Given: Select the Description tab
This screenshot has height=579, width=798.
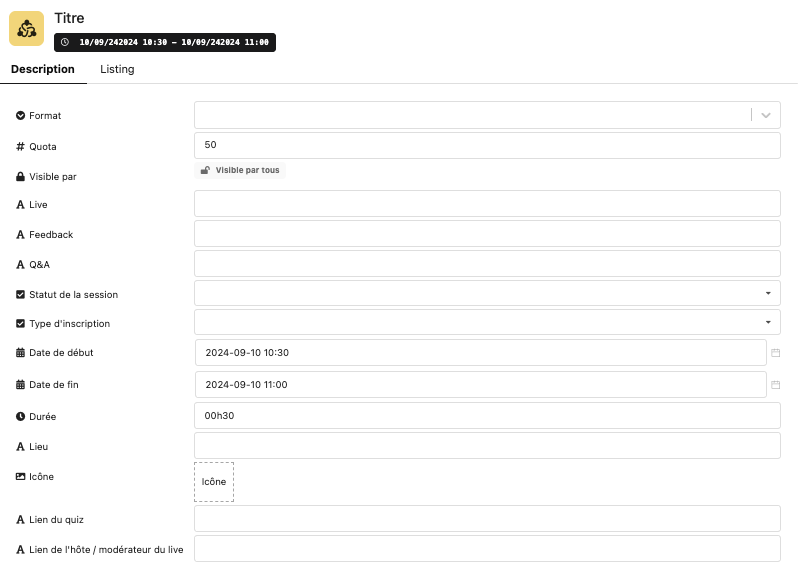Looking at the screenshot, I should pyautogui.click(x=43, y=70).
